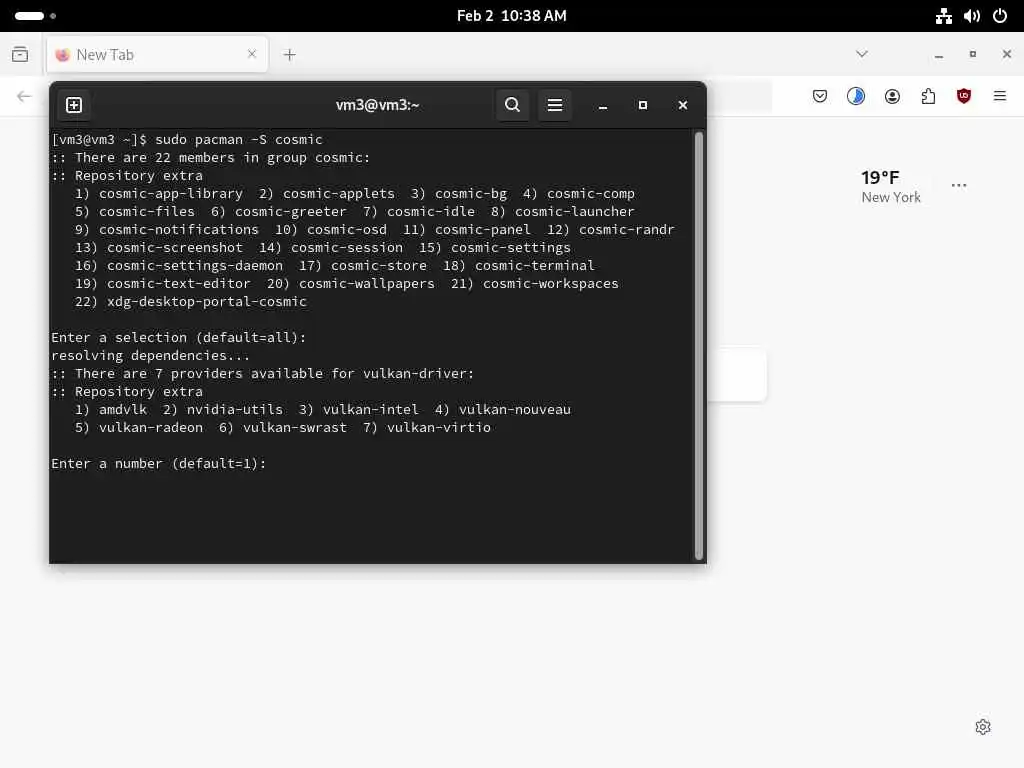Go back with Firefox back arrow
The image size is (1024, 768).
pos(24,97)
